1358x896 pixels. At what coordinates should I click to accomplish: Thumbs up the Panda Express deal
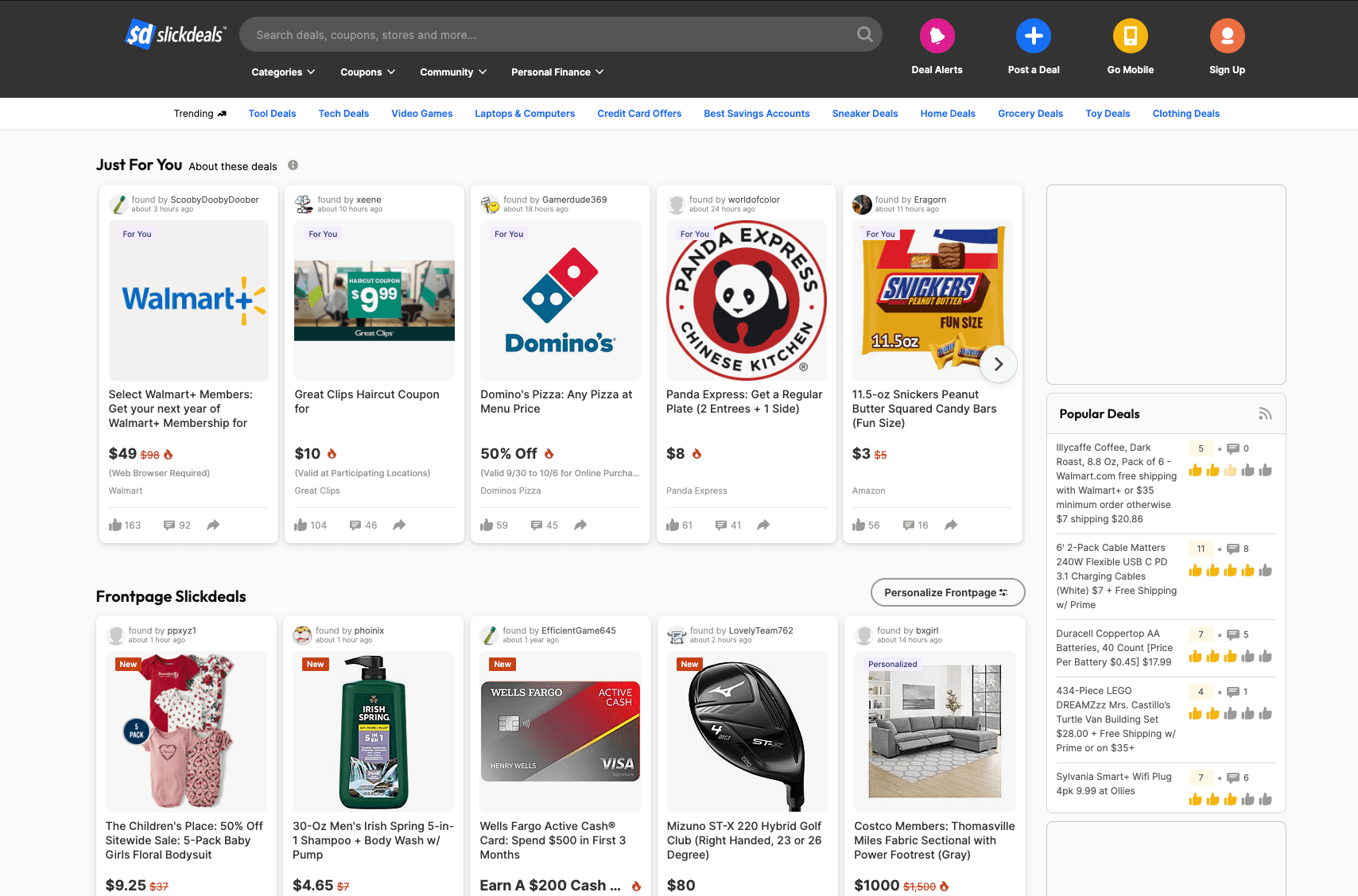[x=673, y=525]
